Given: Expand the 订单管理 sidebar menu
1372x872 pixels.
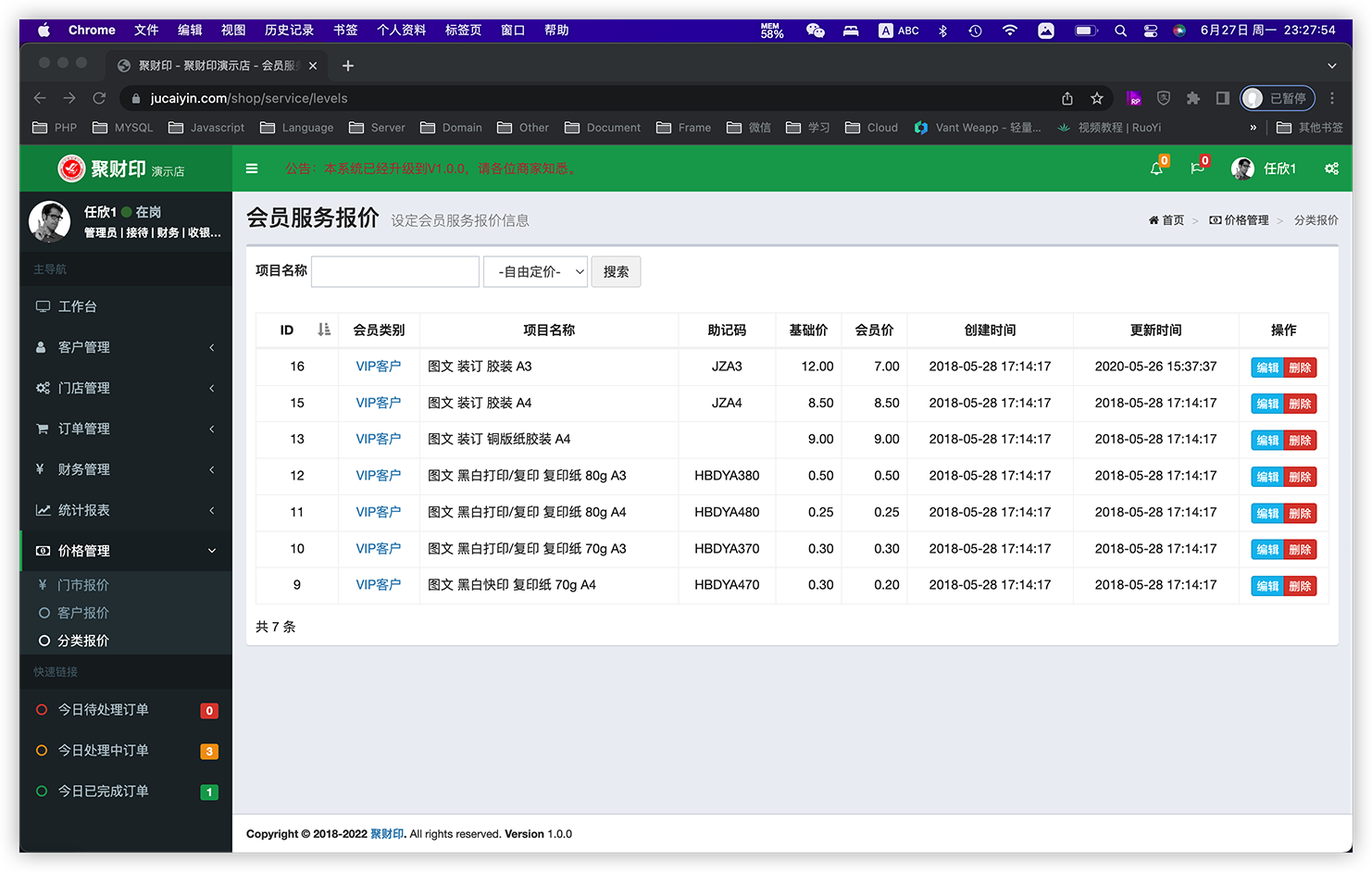Looking at the screenshot, I should tap(126, 429).
